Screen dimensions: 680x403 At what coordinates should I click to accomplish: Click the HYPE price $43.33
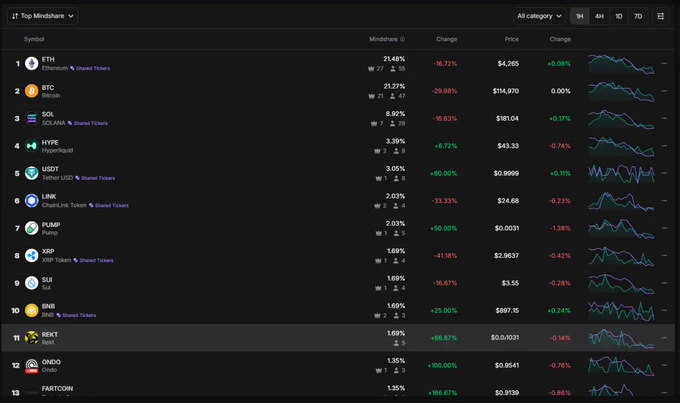coord(508,146)
